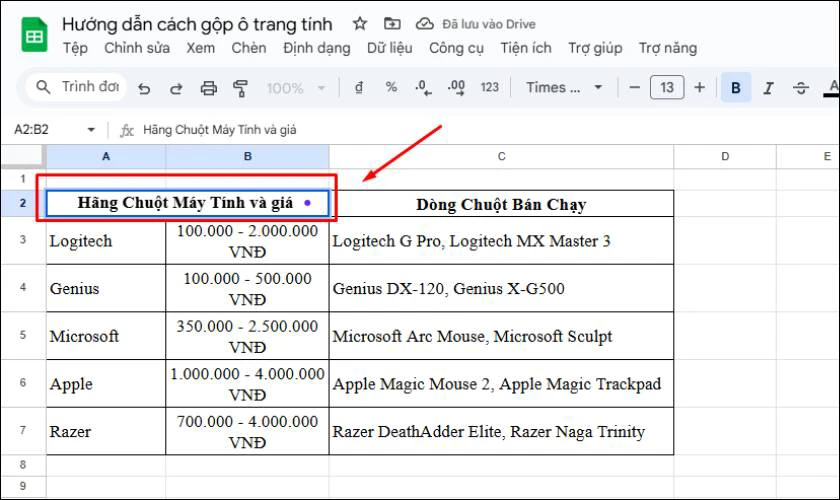
Task: Click the Microsoft cell
Action: point(106,336)
